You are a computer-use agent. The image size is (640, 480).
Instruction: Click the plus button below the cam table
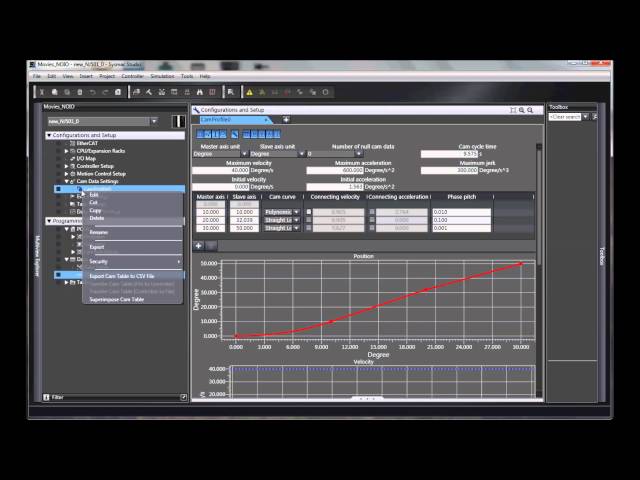(199, 245)
